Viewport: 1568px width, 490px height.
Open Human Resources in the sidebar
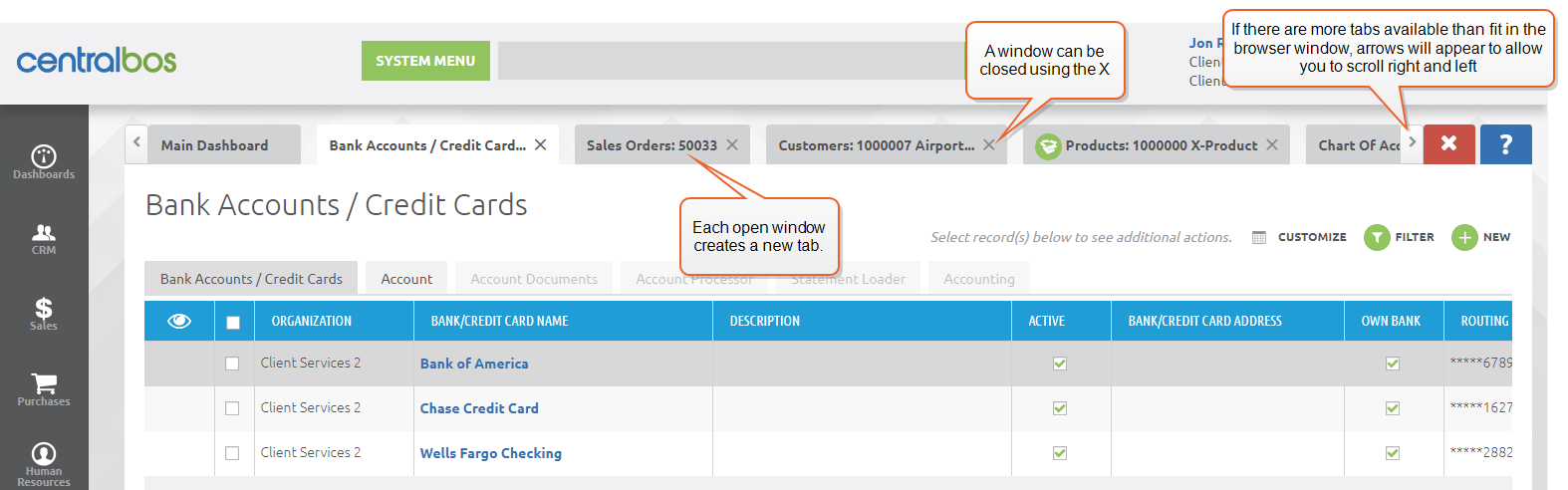click(x=44, y=455)
